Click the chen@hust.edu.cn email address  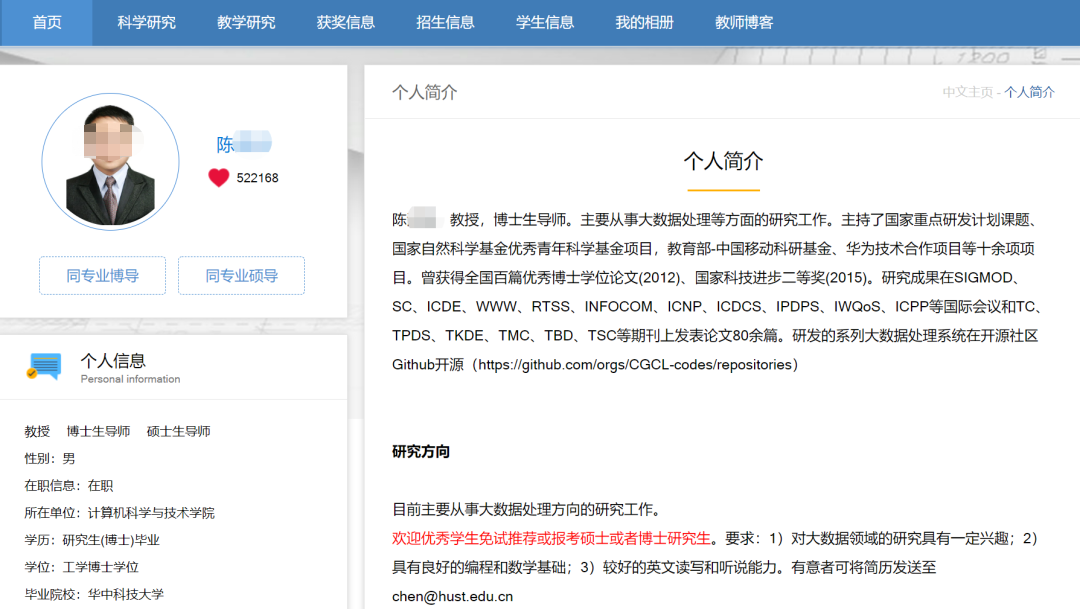[452, 596]
